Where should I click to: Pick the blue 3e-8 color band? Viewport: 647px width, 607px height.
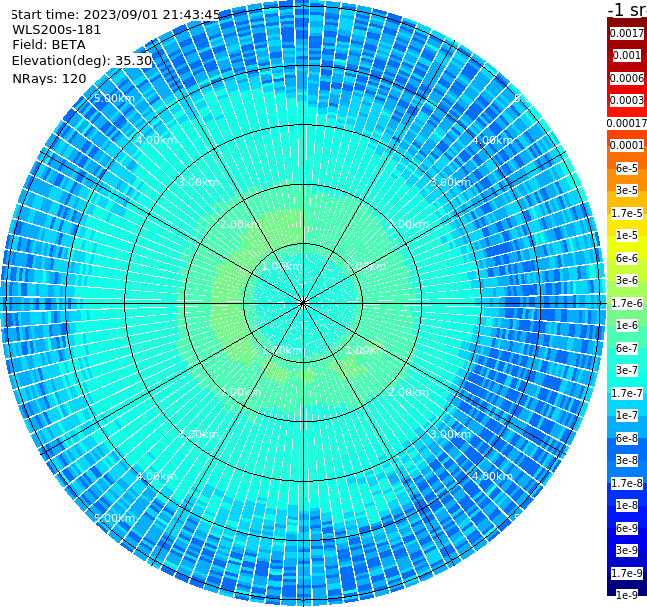627,460
